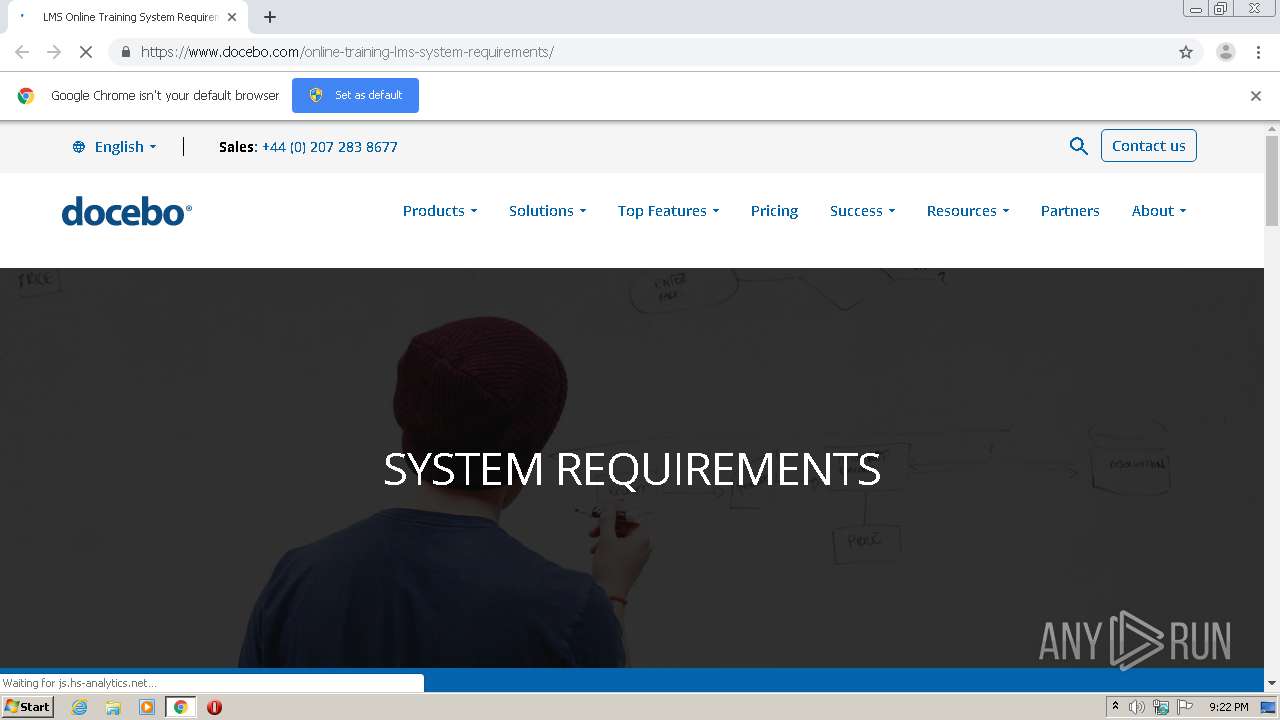Open Internet Explorer from taskbar
The height and width of the screenshot is (720, 1280).
pos(79,707)
